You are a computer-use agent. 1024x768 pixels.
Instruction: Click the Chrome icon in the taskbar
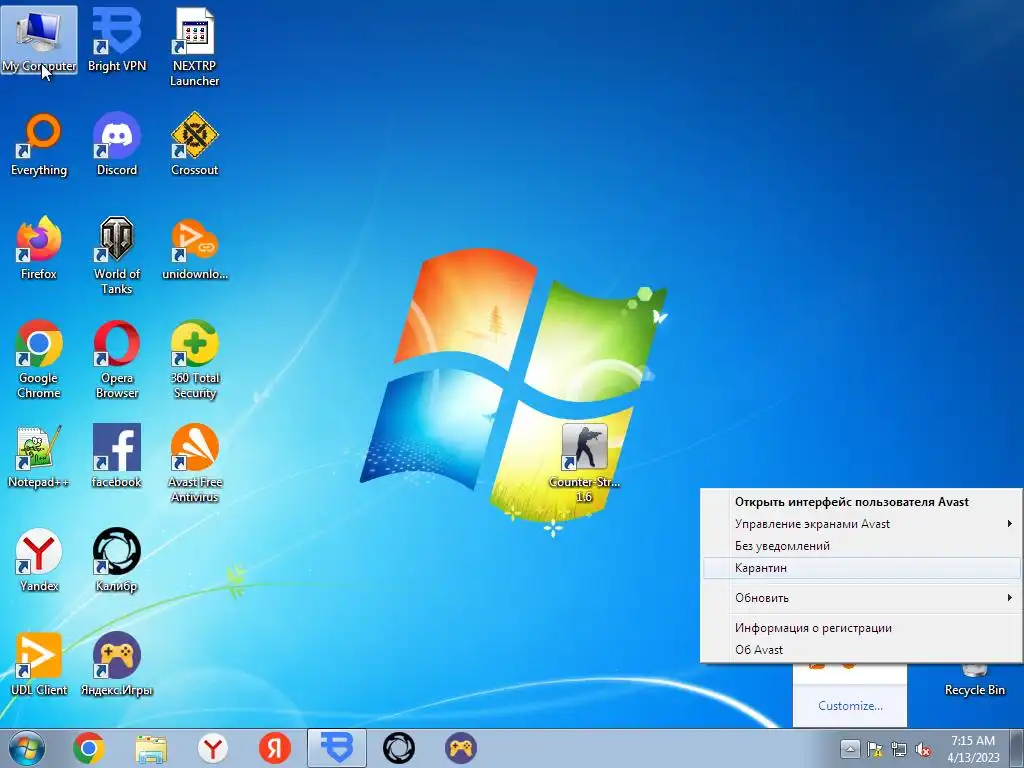click(89, 748)
